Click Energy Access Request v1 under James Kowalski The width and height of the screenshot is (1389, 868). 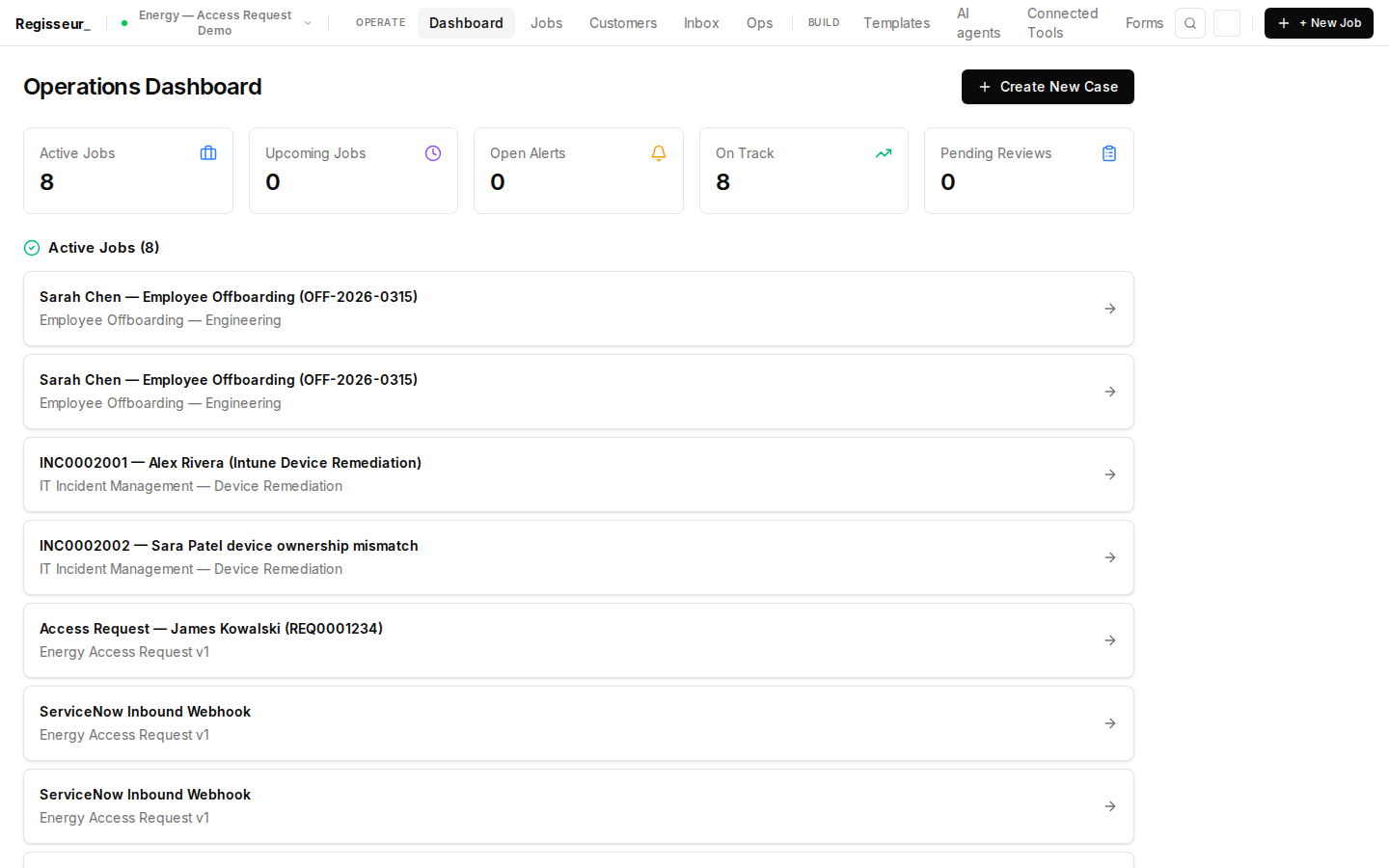[124, 652]
